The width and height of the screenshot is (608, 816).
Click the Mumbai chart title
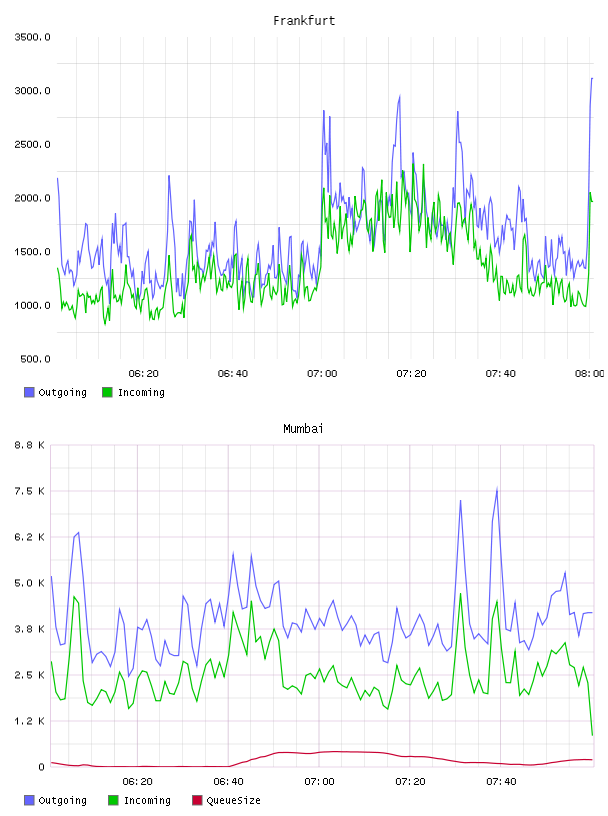pyautogui.click(x=303, y=429)
